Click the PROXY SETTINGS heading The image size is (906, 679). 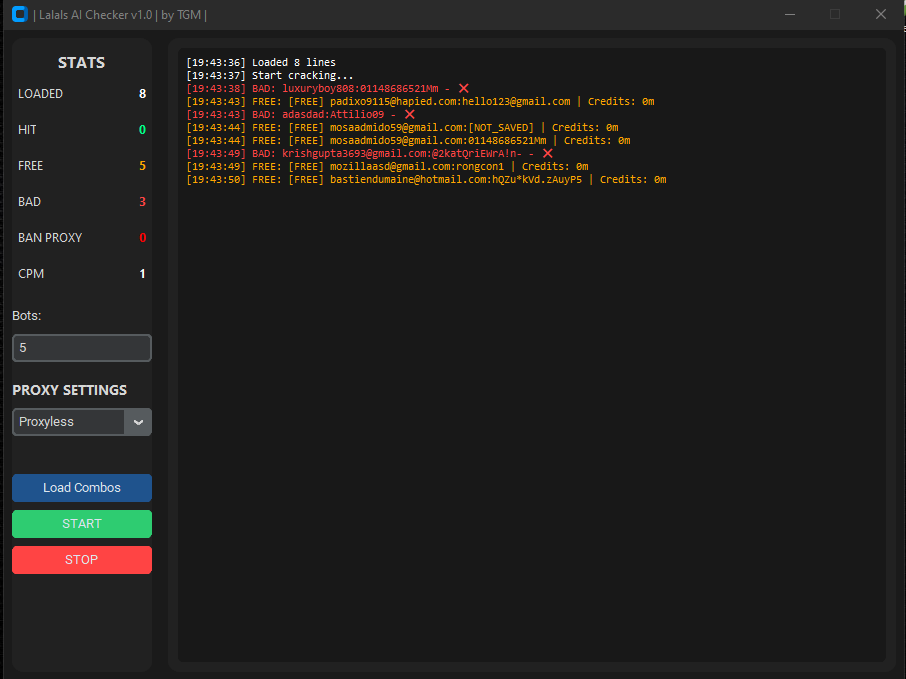(69, 390)
